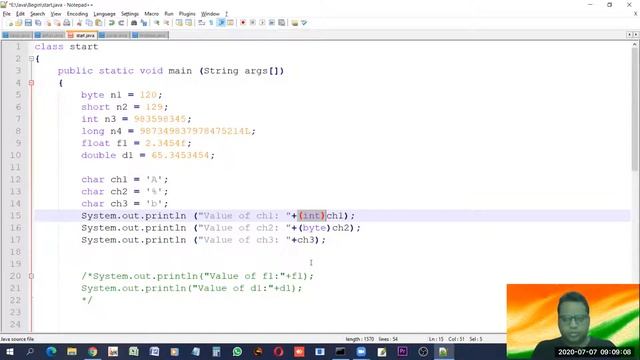Click the Cut toolbar icon
The height and width of the screenshot is (360, 640).
(79, 23)
